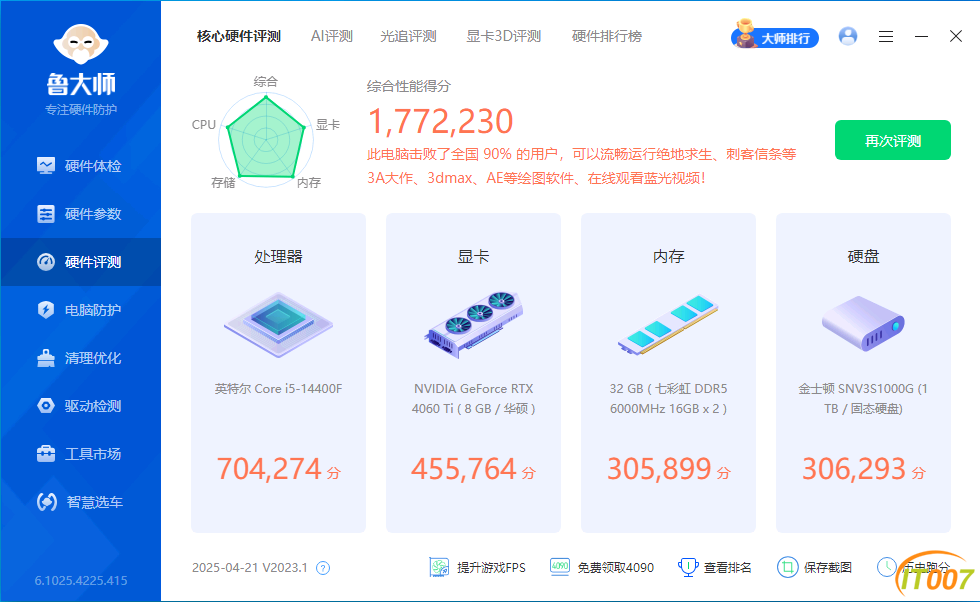Open 智慧选车 in the sidebar

(x=80, y=502)
